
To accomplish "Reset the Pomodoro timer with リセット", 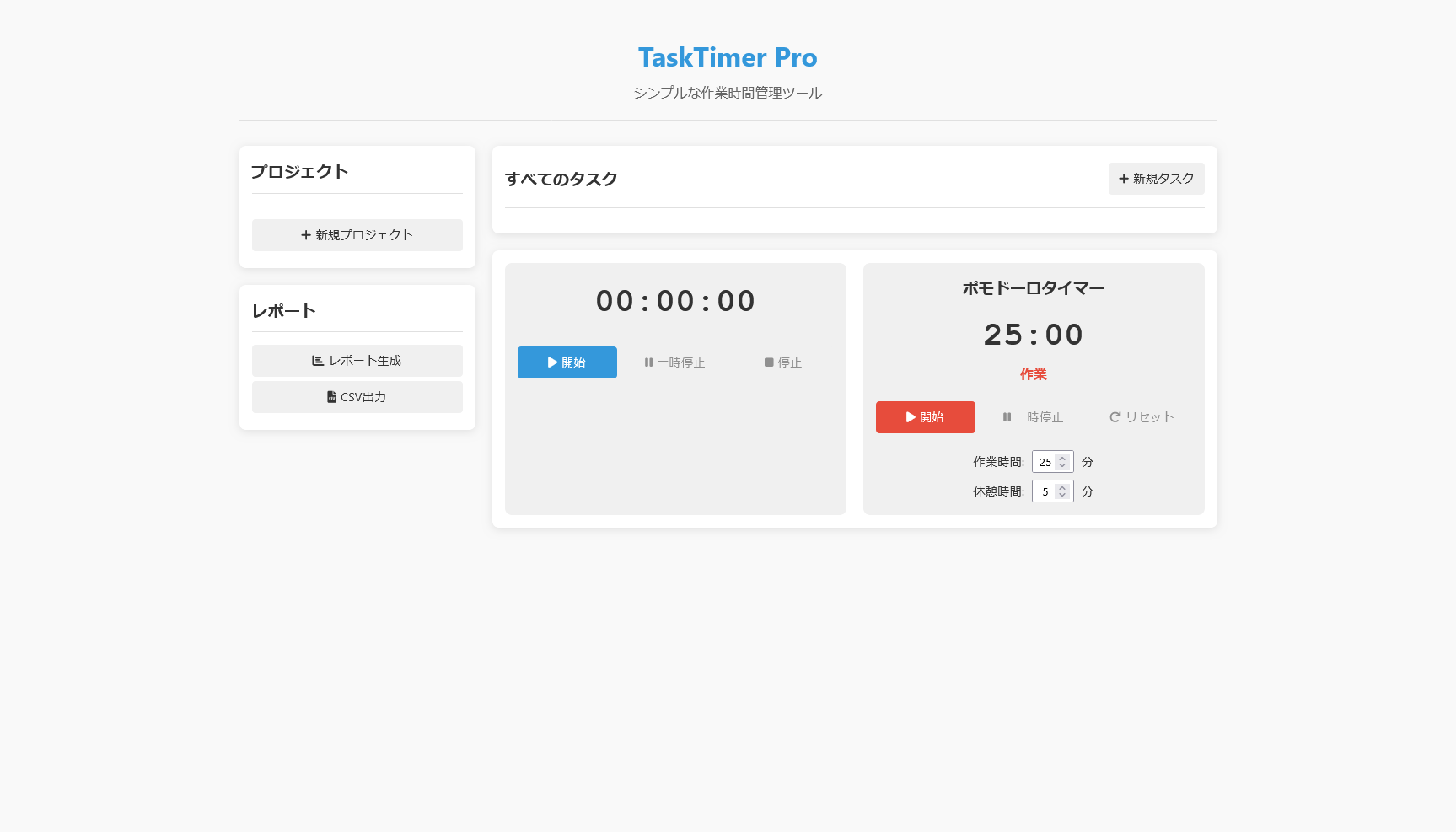I will click(x=1142, y=417).
